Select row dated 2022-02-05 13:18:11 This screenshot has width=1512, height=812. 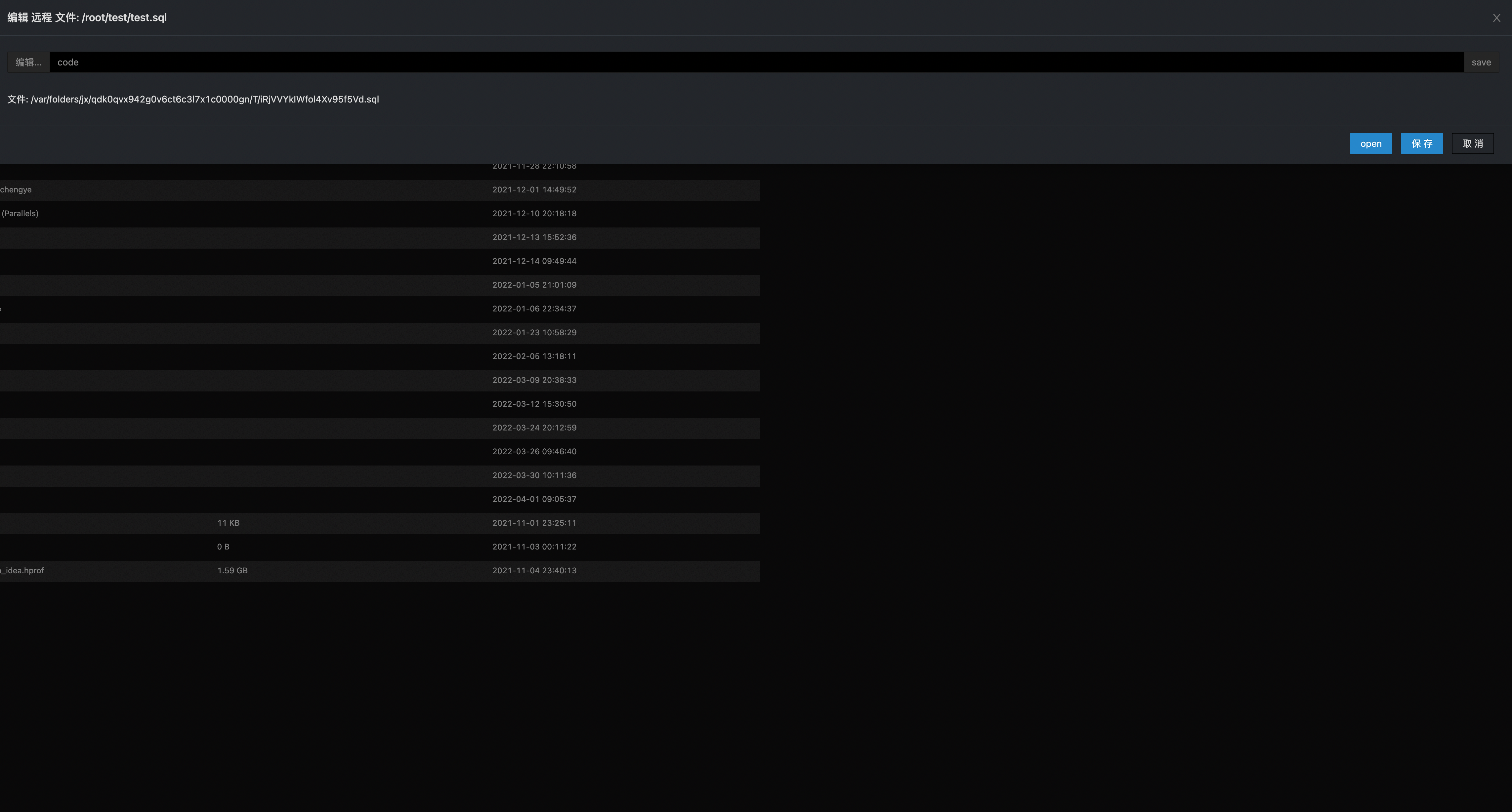534,357
